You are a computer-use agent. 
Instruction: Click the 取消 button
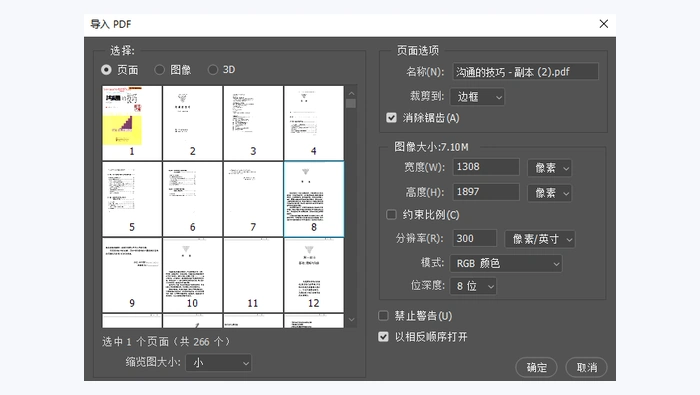tap(586, 367)
